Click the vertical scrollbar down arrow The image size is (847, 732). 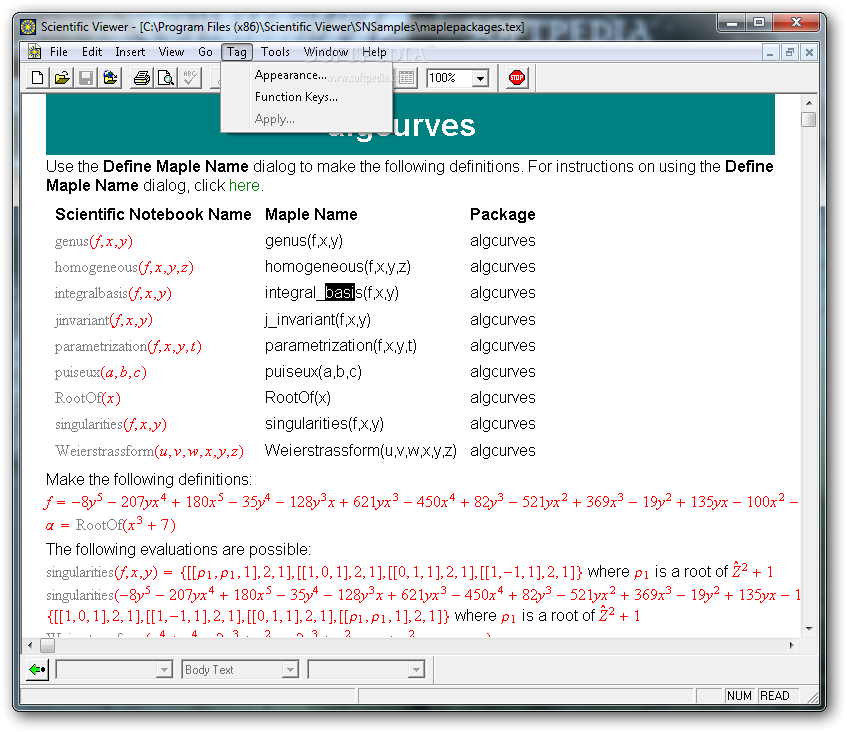point(809,628)
